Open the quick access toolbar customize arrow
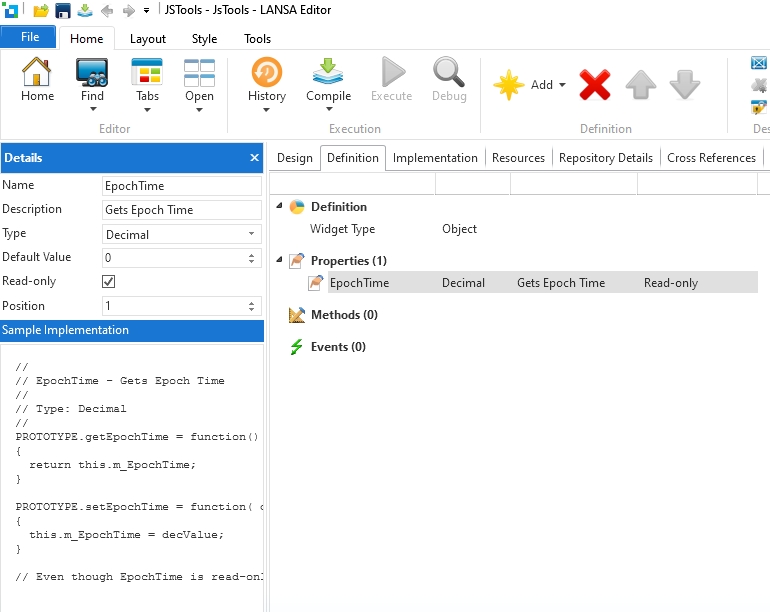This screenshot has width=770, height=612. [146, 10]
